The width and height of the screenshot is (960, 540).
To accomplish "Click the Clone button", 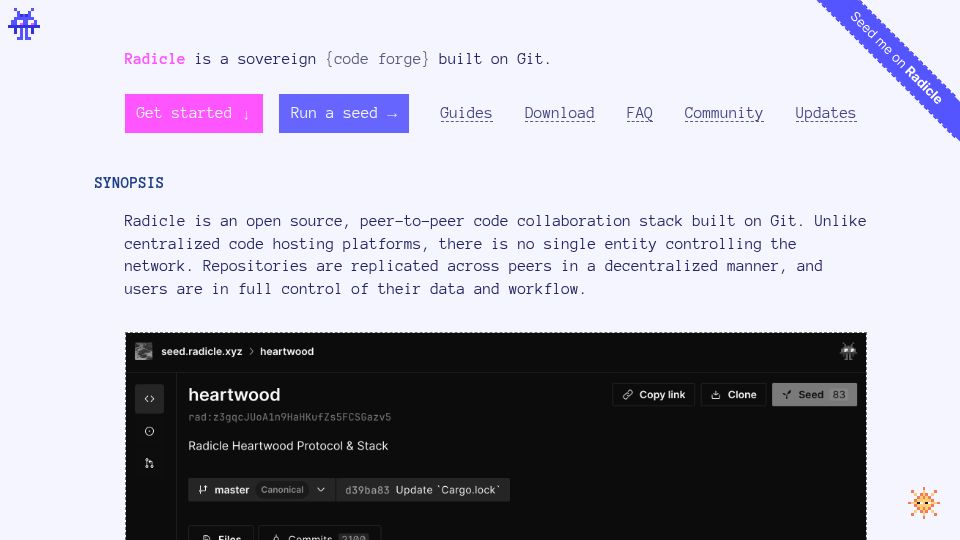I will point(733,395).
